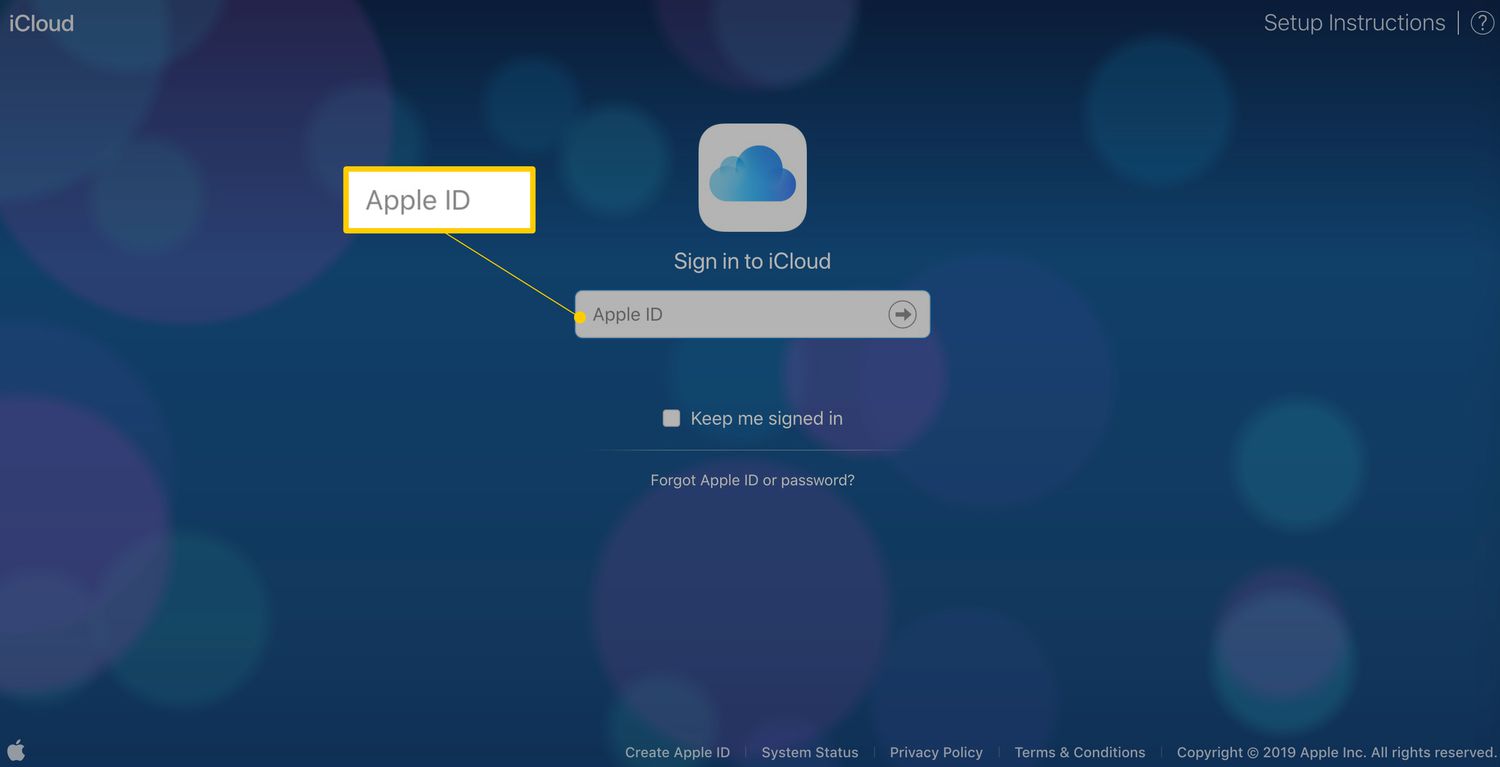Click the iCloud wordmark at top left
1500x767 pixels.
click(x=41, y=23)
